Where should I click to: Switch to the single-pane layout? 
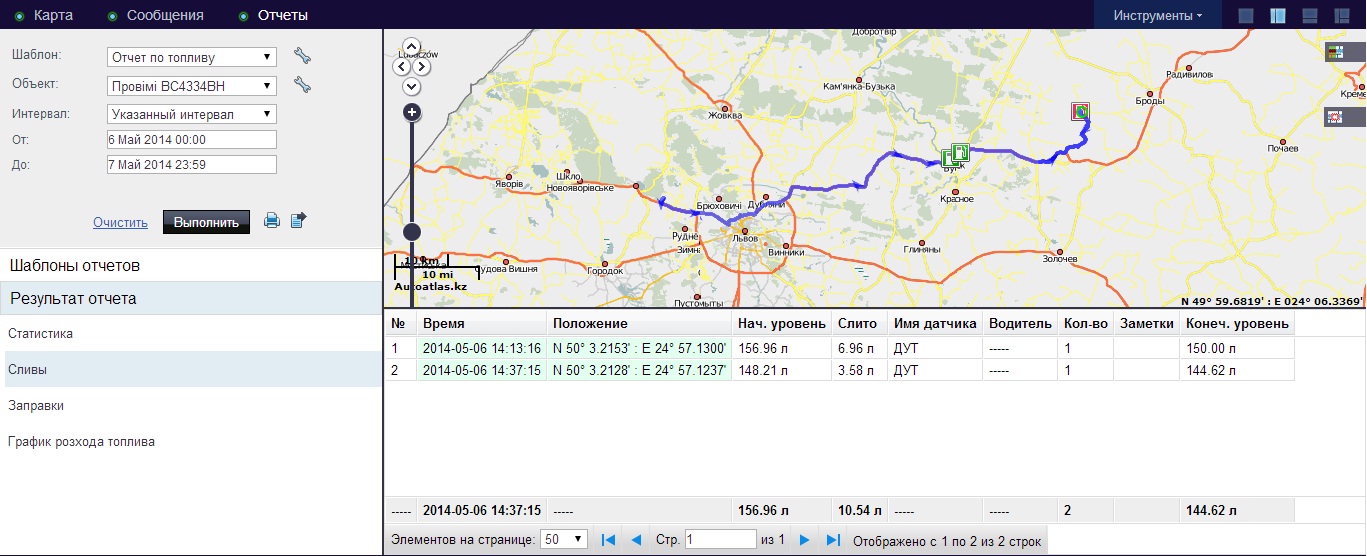(x=1245, y=16)
